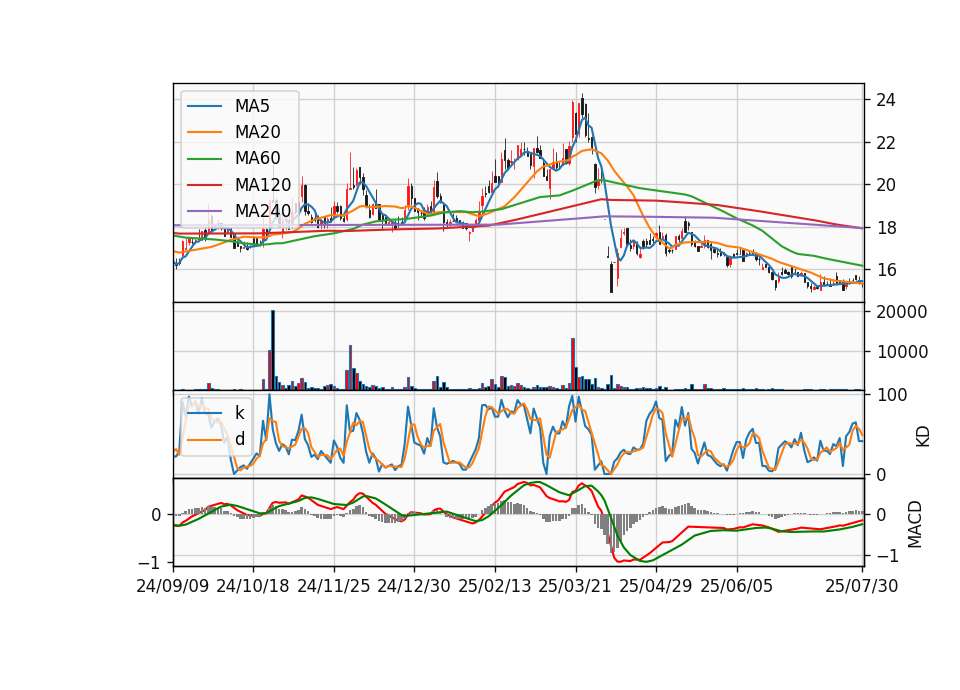Screen dimensions: 960x690
Task: Click the MA240 legend label
Action: [x=263, y=211]
